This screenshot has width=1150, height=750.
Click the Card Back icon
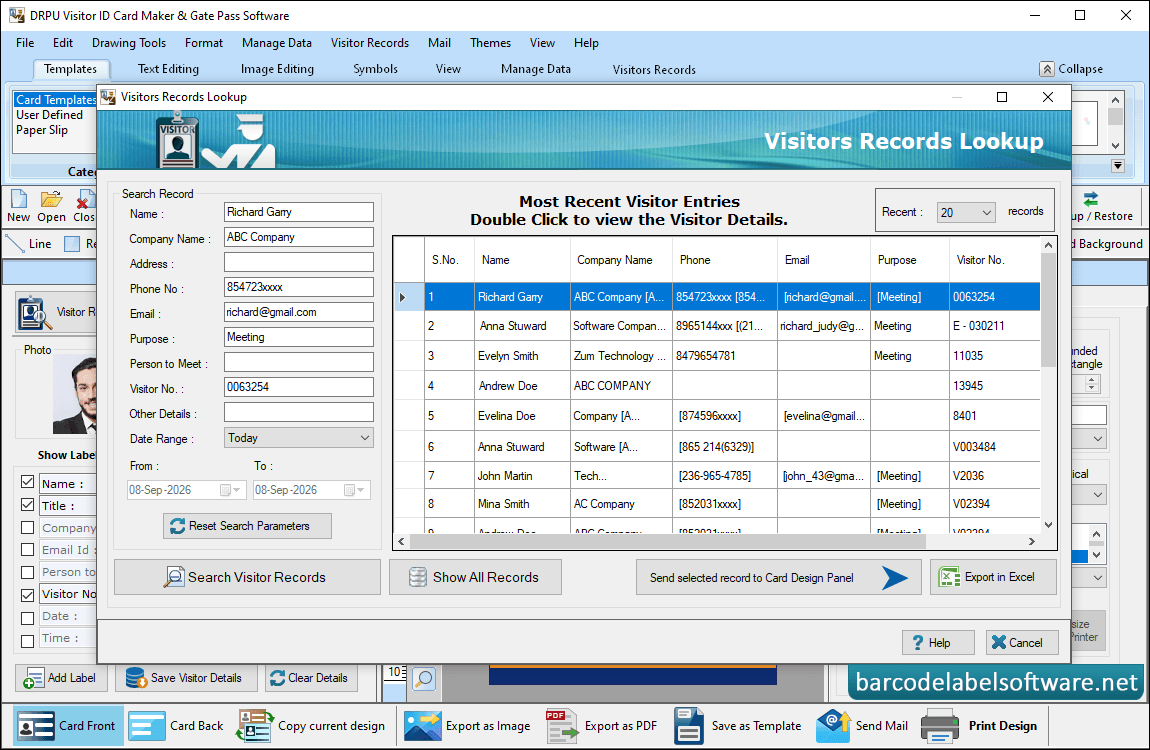[147, 726]
